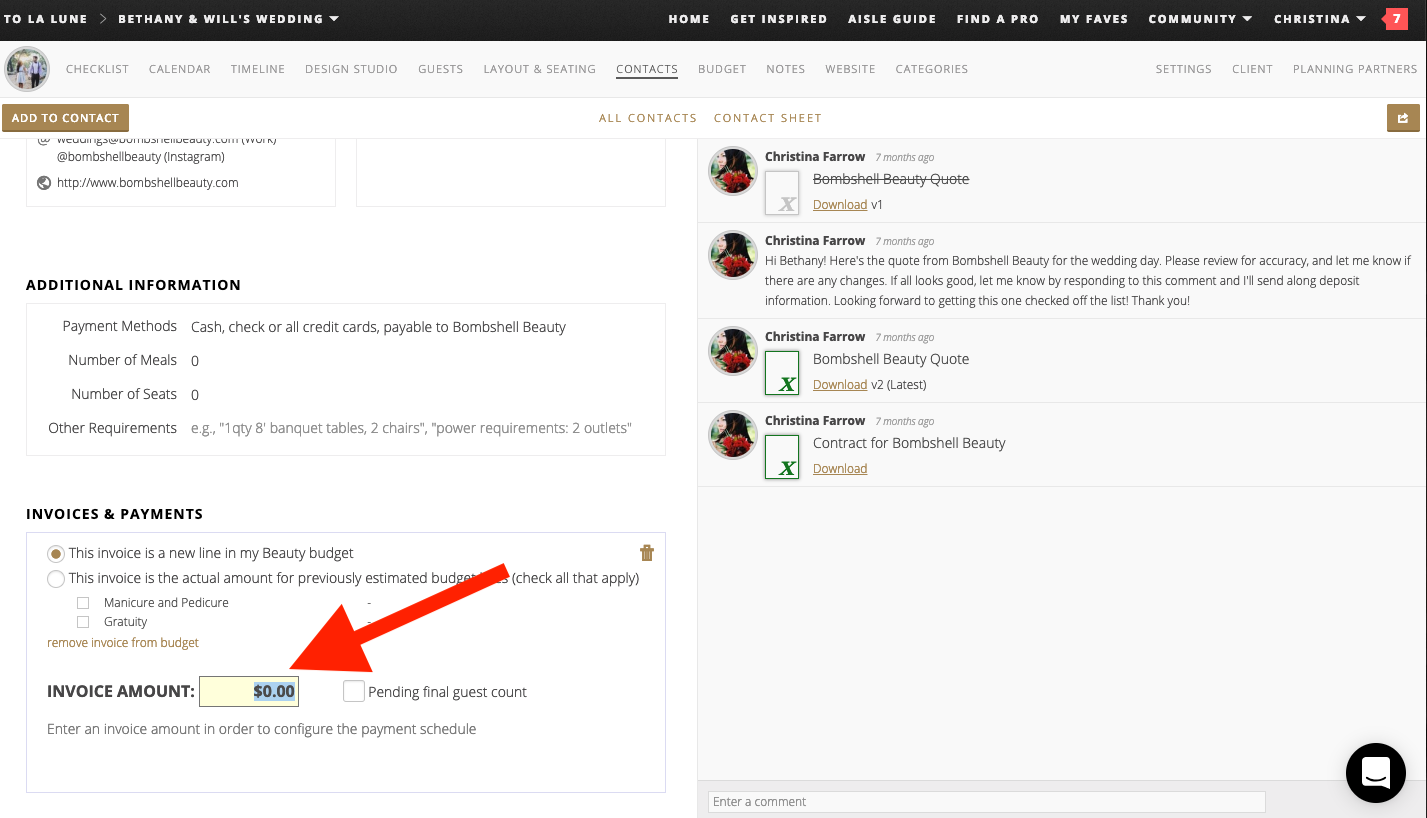
Task: Open Get Inspired in top menu
Action: [779, 19]
